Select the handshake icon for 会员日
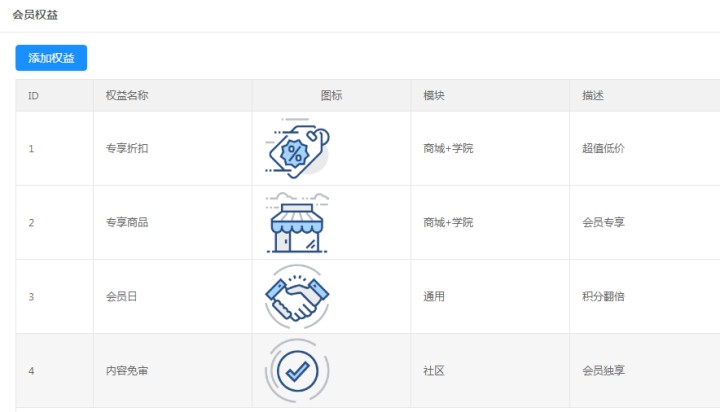 (x=297, y=297)
